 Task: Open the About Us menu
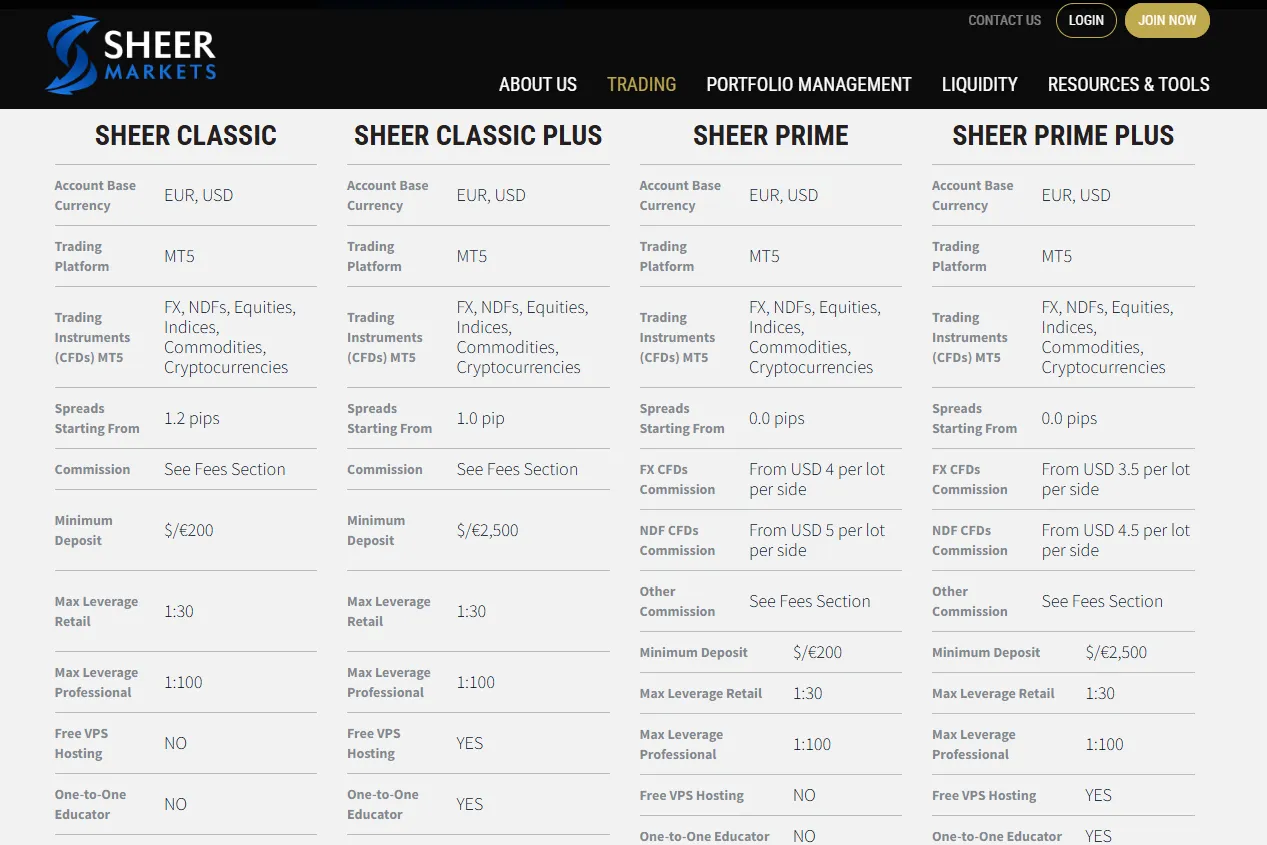(538, 84)
